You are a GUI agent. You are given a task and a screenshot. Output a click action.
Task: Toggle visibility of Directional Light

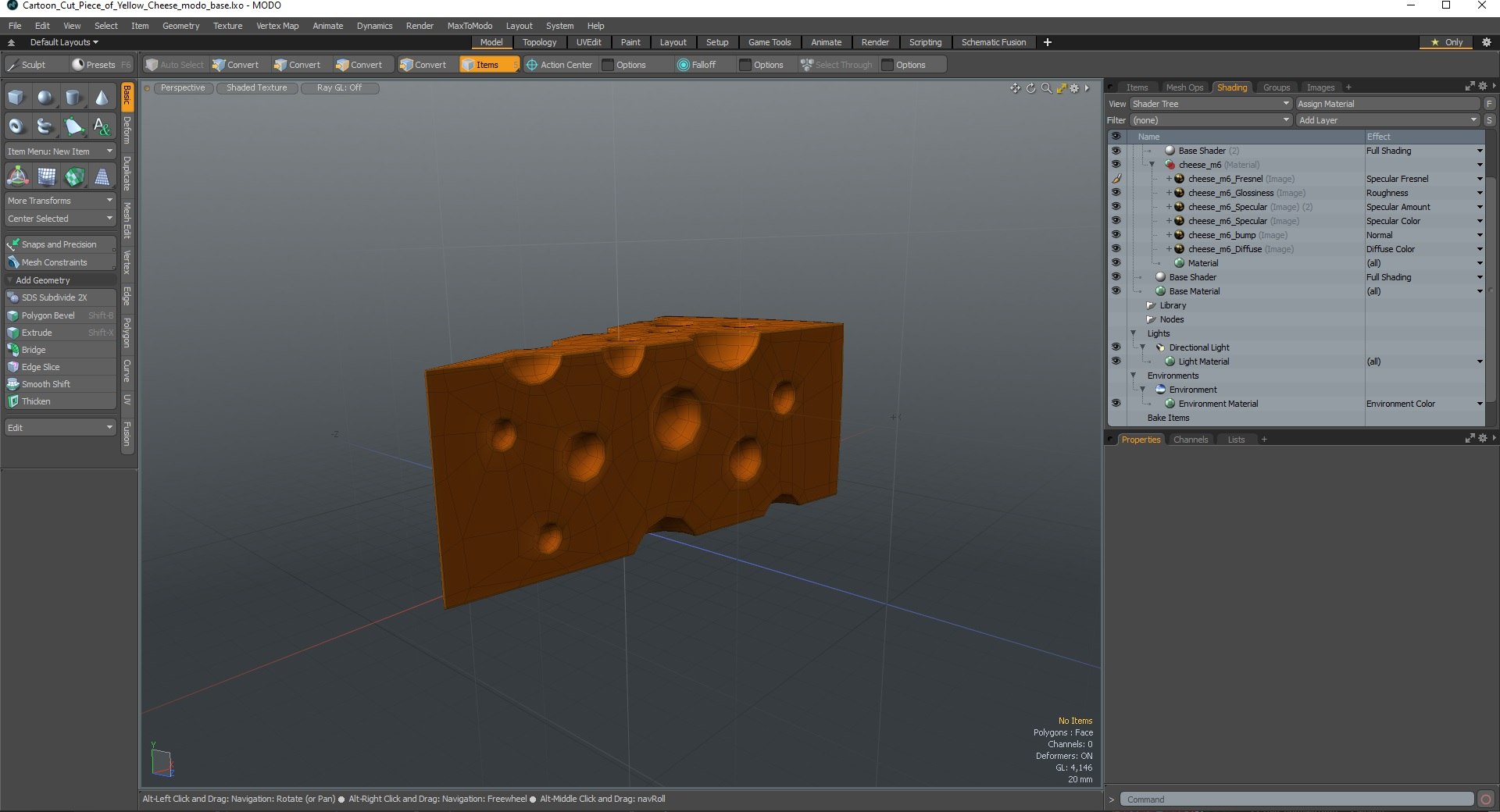(x=1116, y=347)
